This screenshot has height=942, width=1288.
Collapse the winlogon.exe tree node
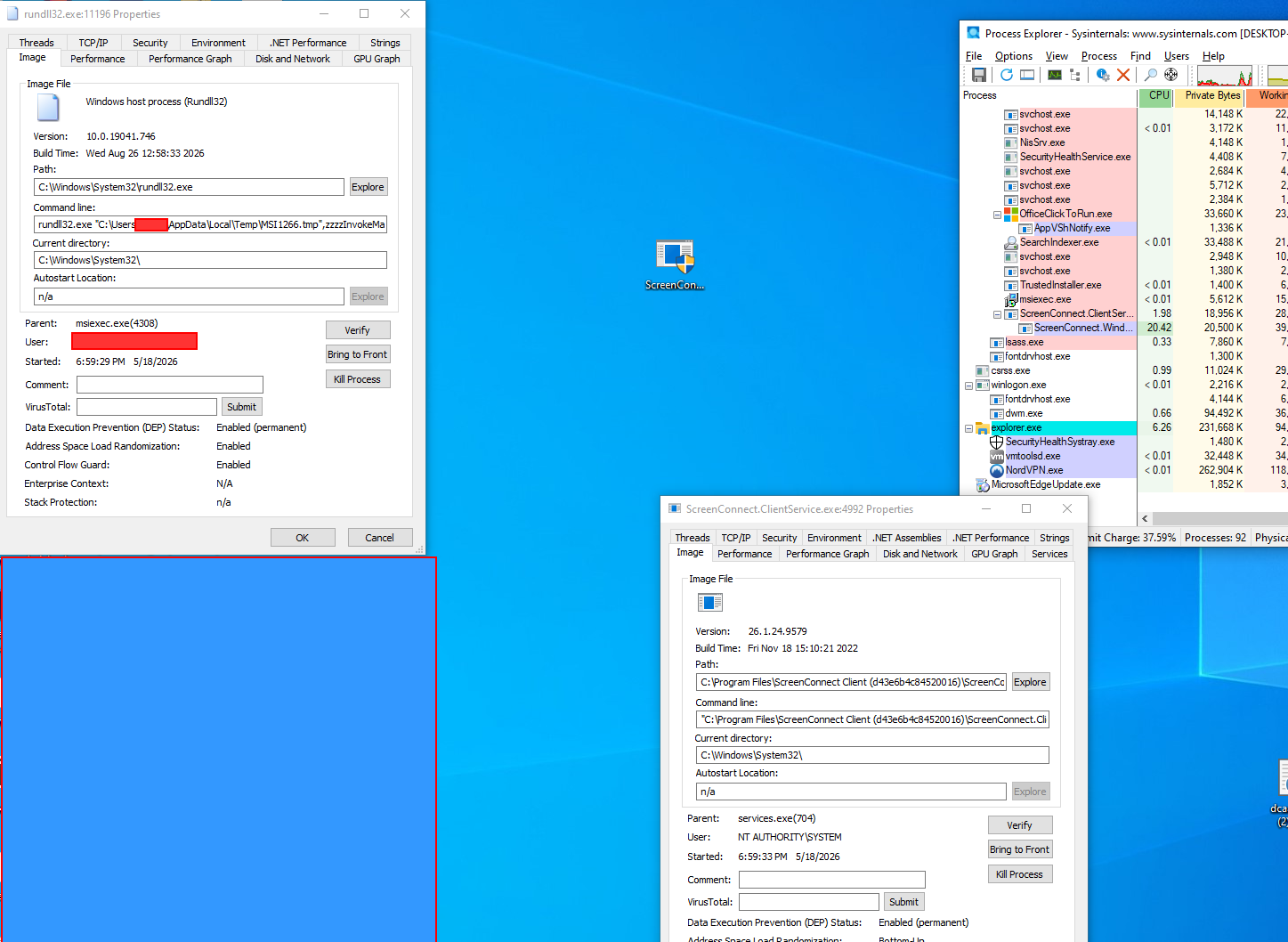[968, 386]
